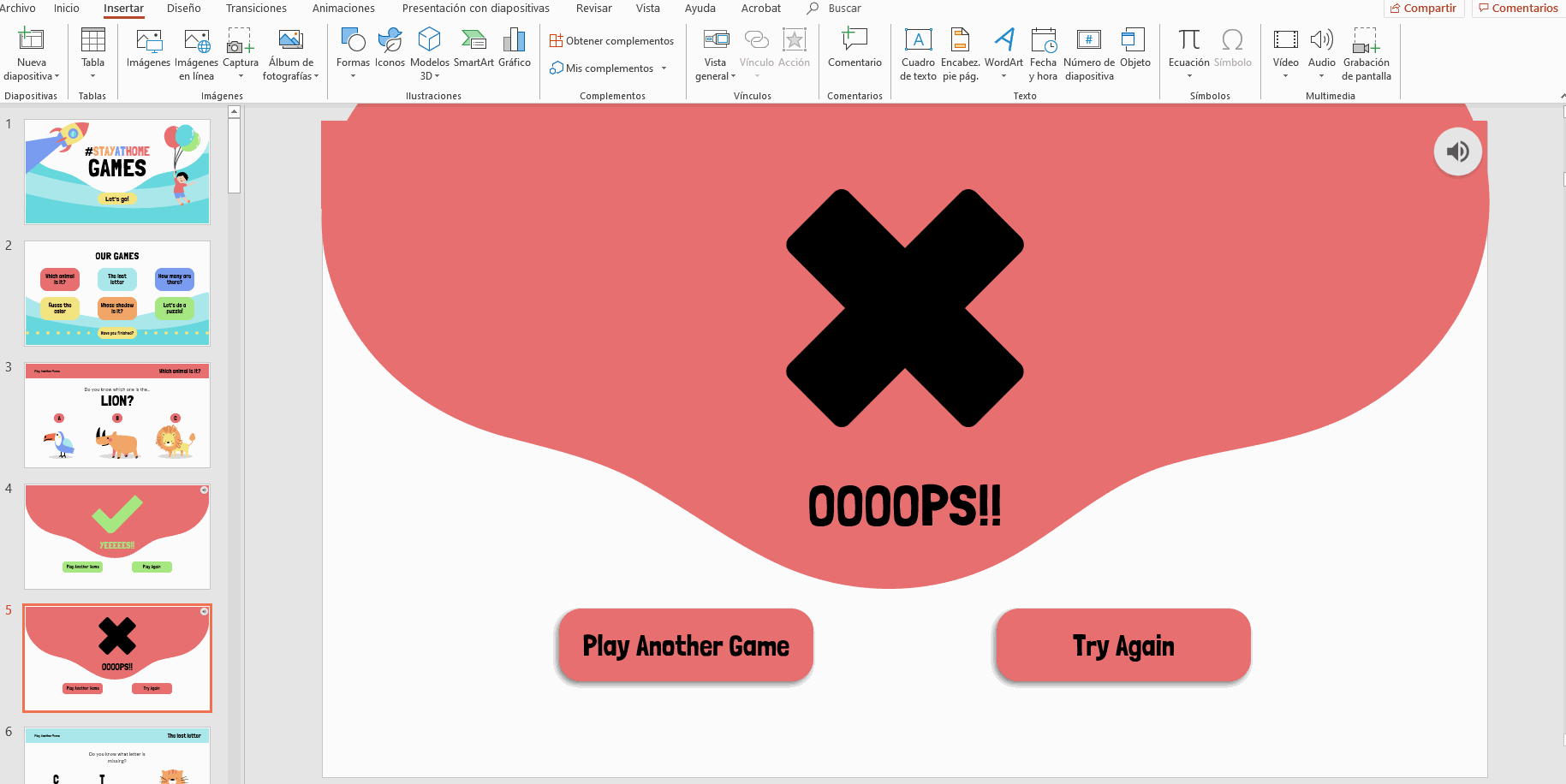The image size is (1566, 784).
Task: Expand Mis complementos dropdown
Action: (x=664, y=68)
